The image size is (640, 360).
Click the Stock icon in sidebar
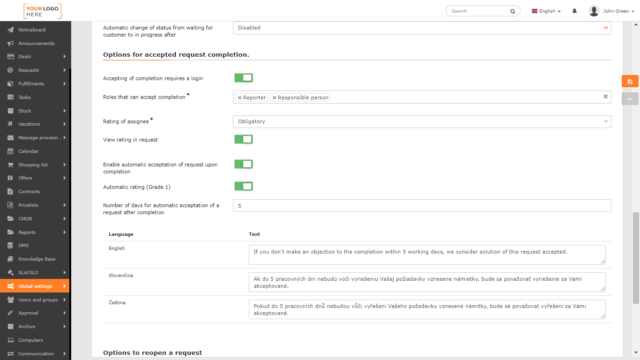click(x=11, y=111)
